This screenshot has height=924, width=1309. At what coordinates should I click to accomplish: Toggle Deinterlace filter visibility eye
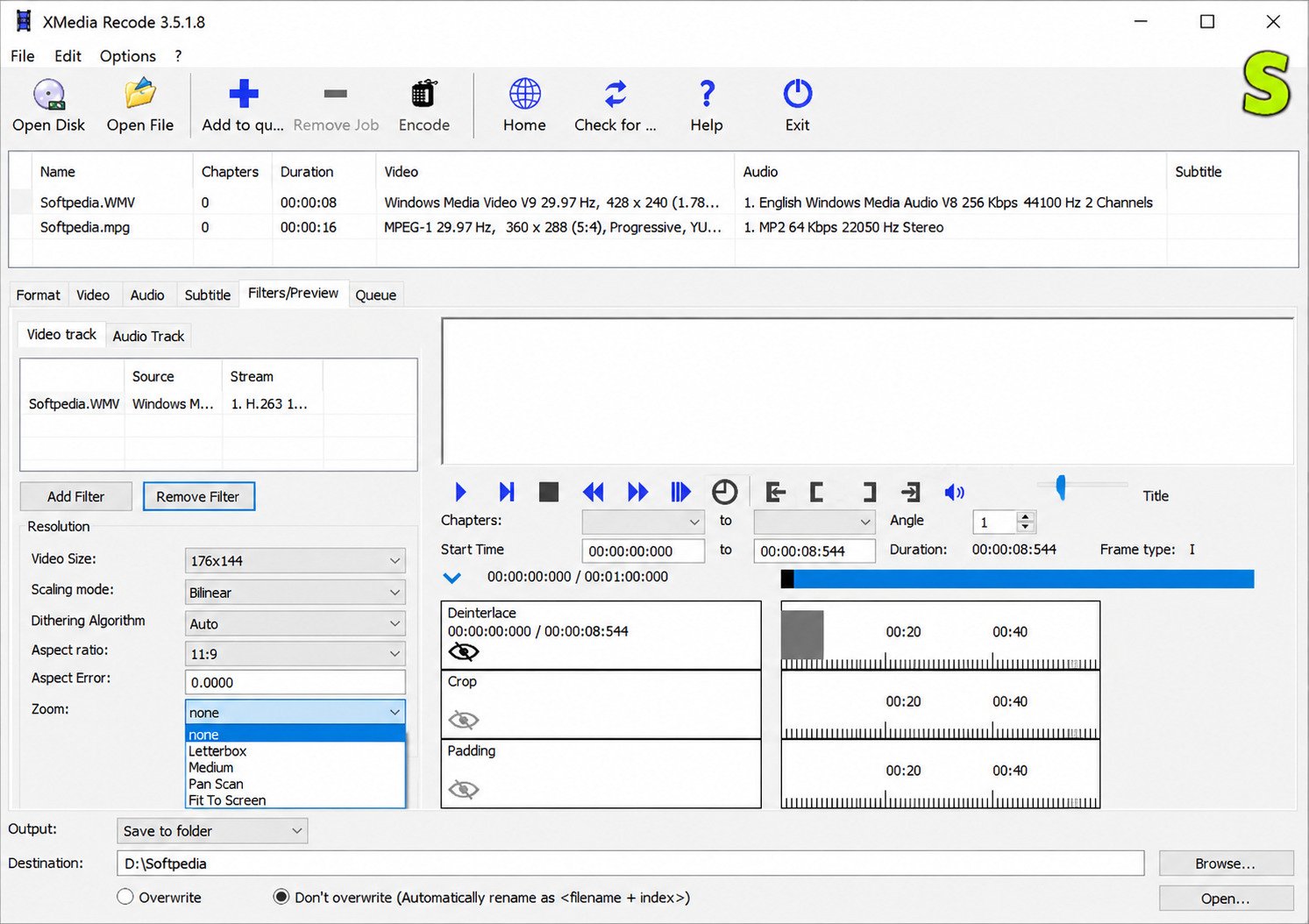pyautogui.click(x=464, y=651)
